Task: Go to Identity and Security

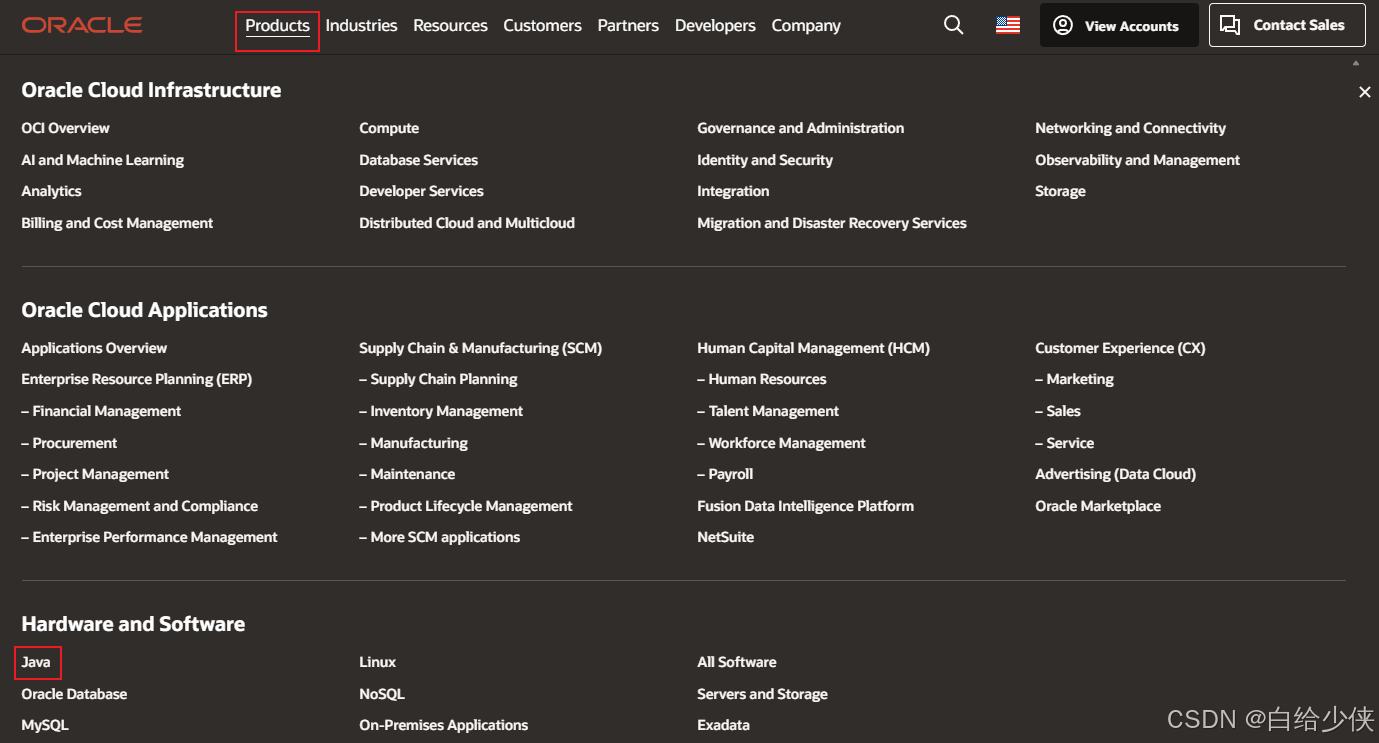Action: [x=765, y=160]
